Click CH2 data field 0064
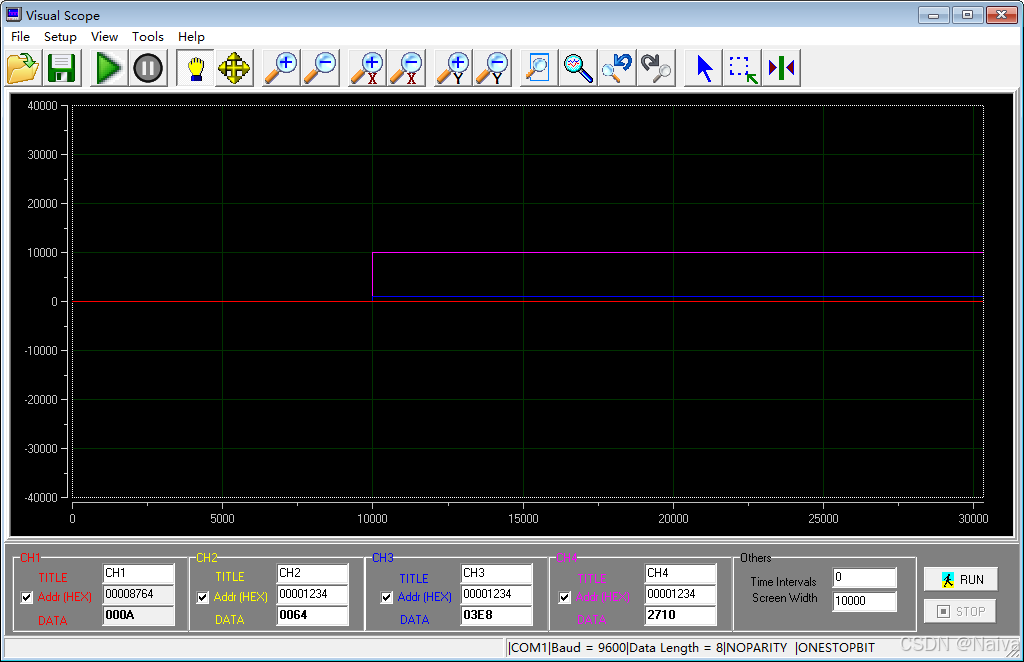Screen dimensions: 1024x662 click(312, 615)
